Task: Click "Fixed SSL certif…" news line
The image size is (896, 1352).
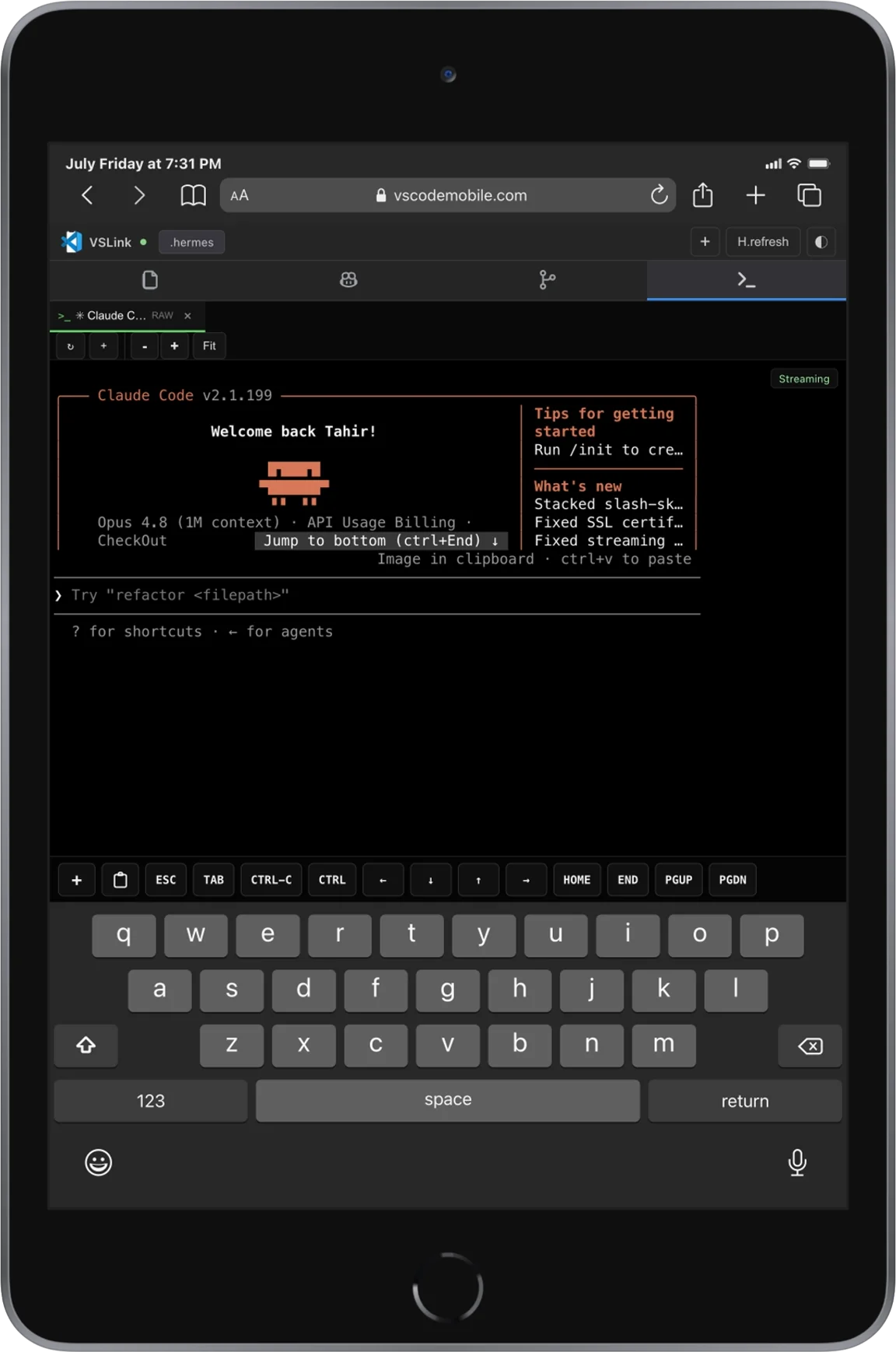Action: pos(608,522)
